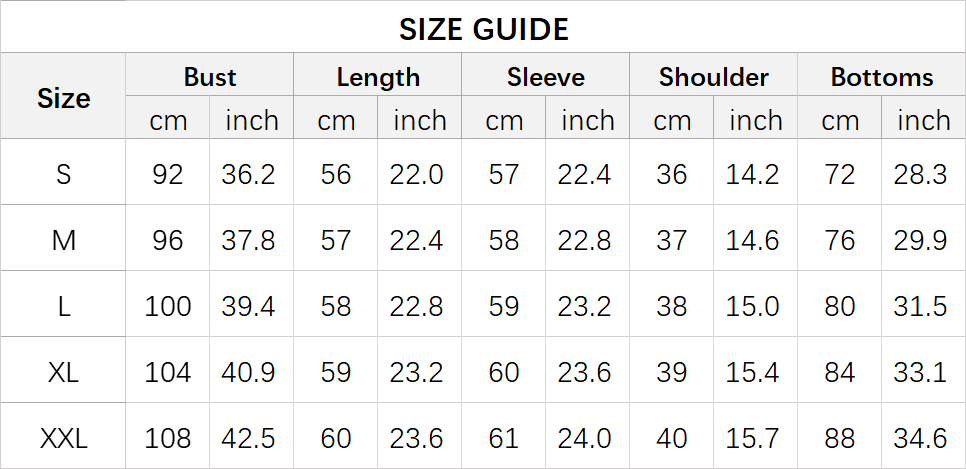Select the 72 cm bottoms value
The height and width of the screenshot is (469, 966).
coord(840,174)
